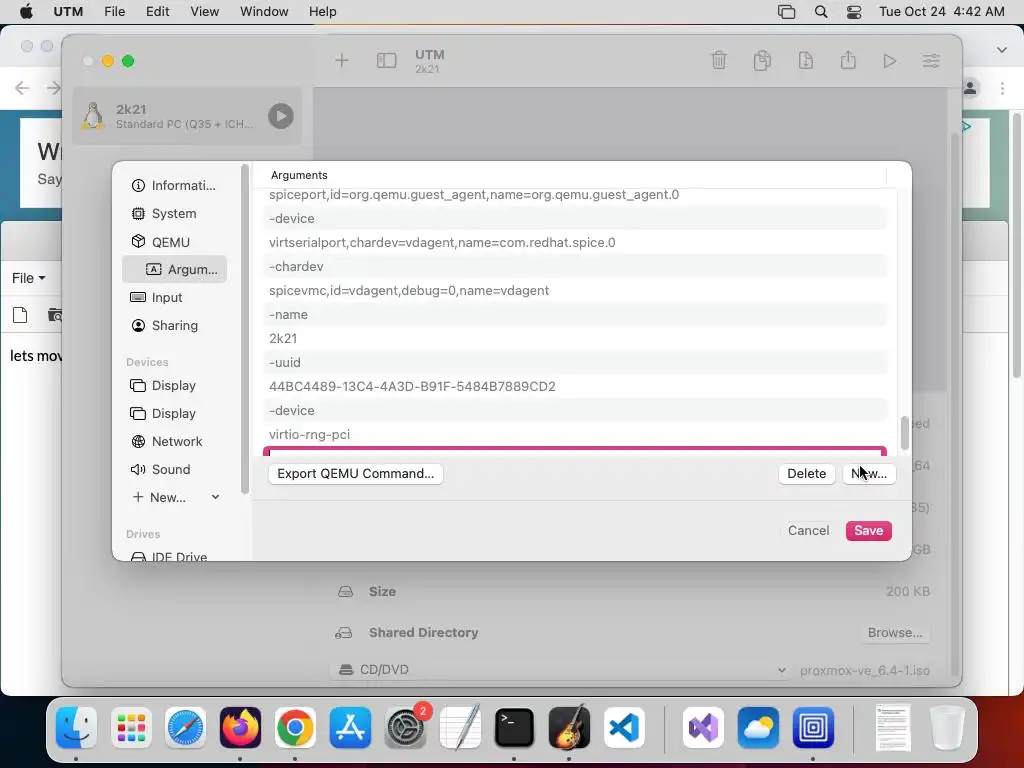The width and height of the screenshot is (1024, 768).
Task: Add a new argument with New…
Action: click(x=869, y=473)
